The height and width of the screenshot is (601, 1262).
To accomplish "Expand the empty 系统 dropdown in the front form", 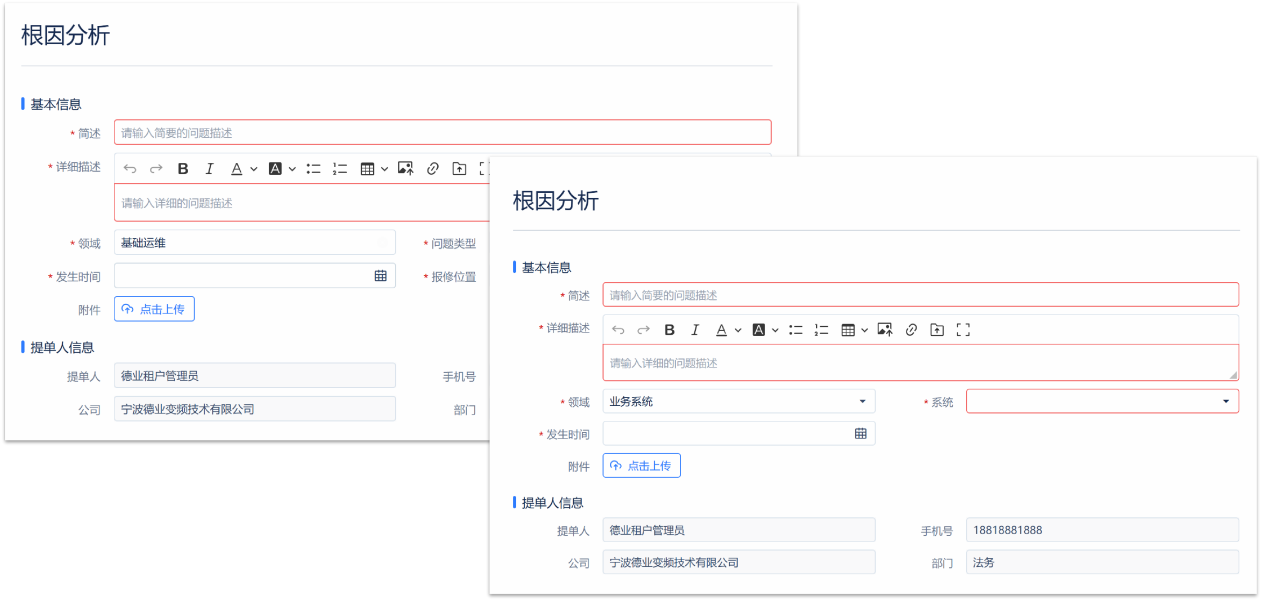I will pyautogui.click(x=1102, y=402).
